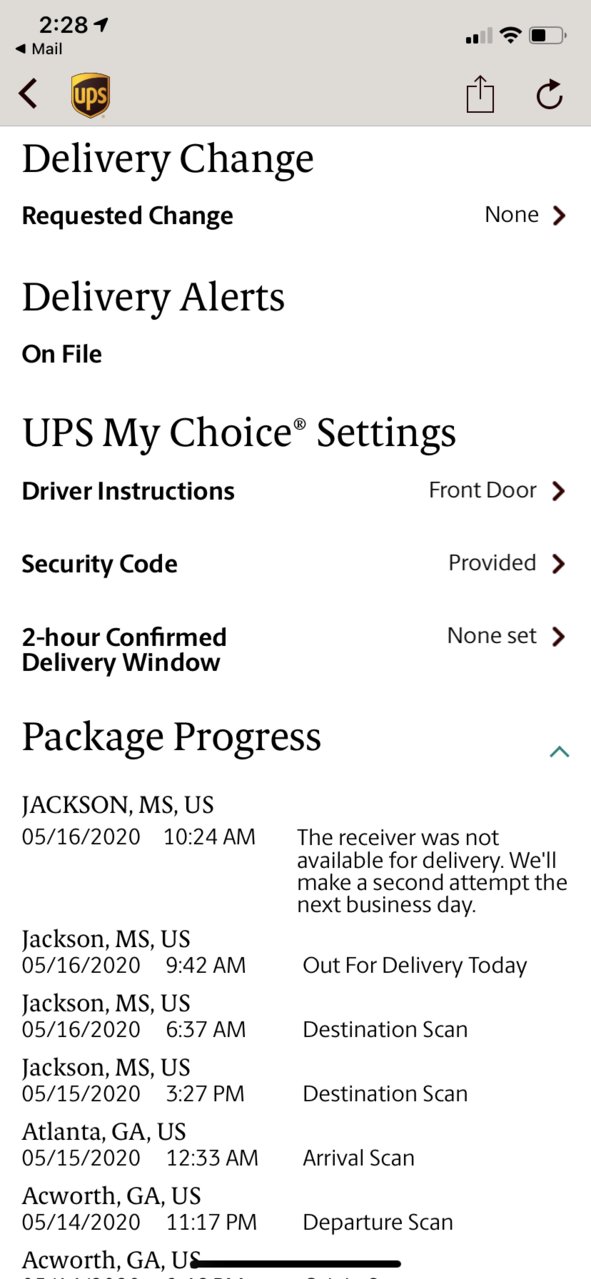The width and height of the screenshot is (591, 1279).
Task: Tap the cellular signal bars icon
Action: 479,37
